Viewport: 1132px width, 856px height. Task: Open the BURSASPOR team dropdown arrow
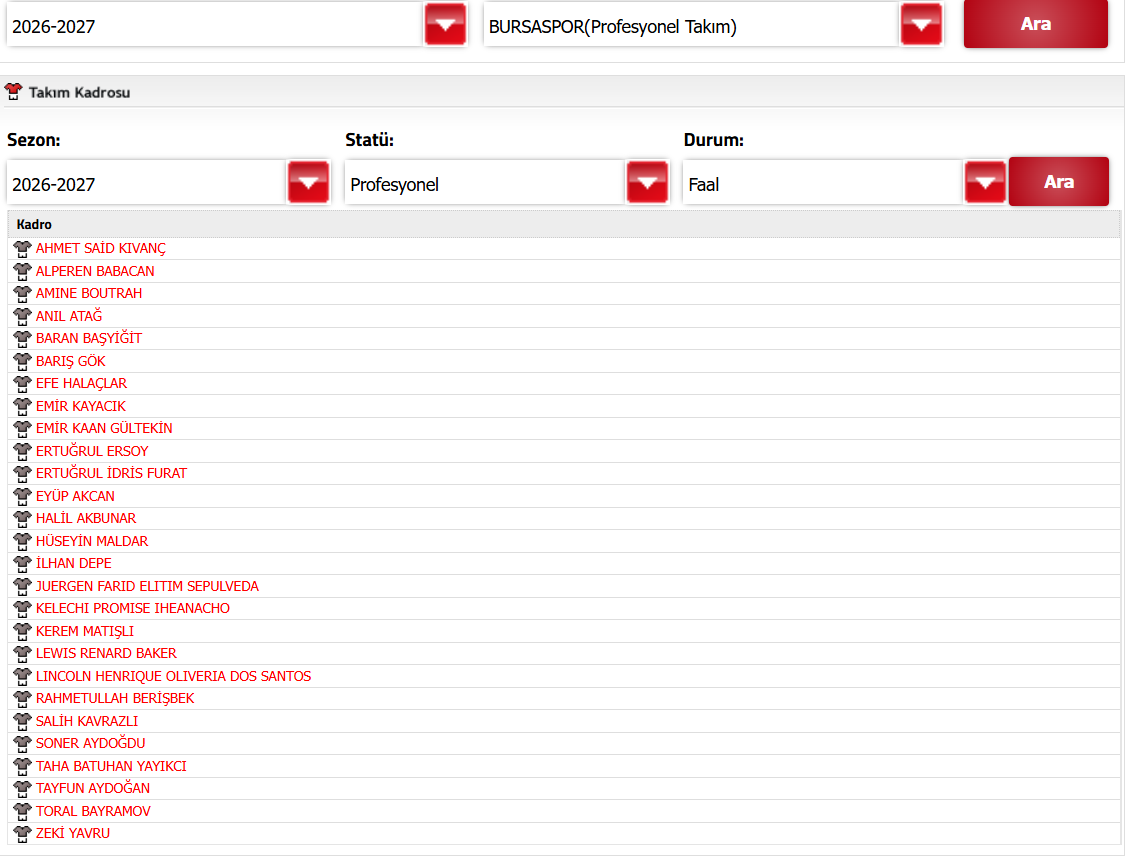coord(921,25)
